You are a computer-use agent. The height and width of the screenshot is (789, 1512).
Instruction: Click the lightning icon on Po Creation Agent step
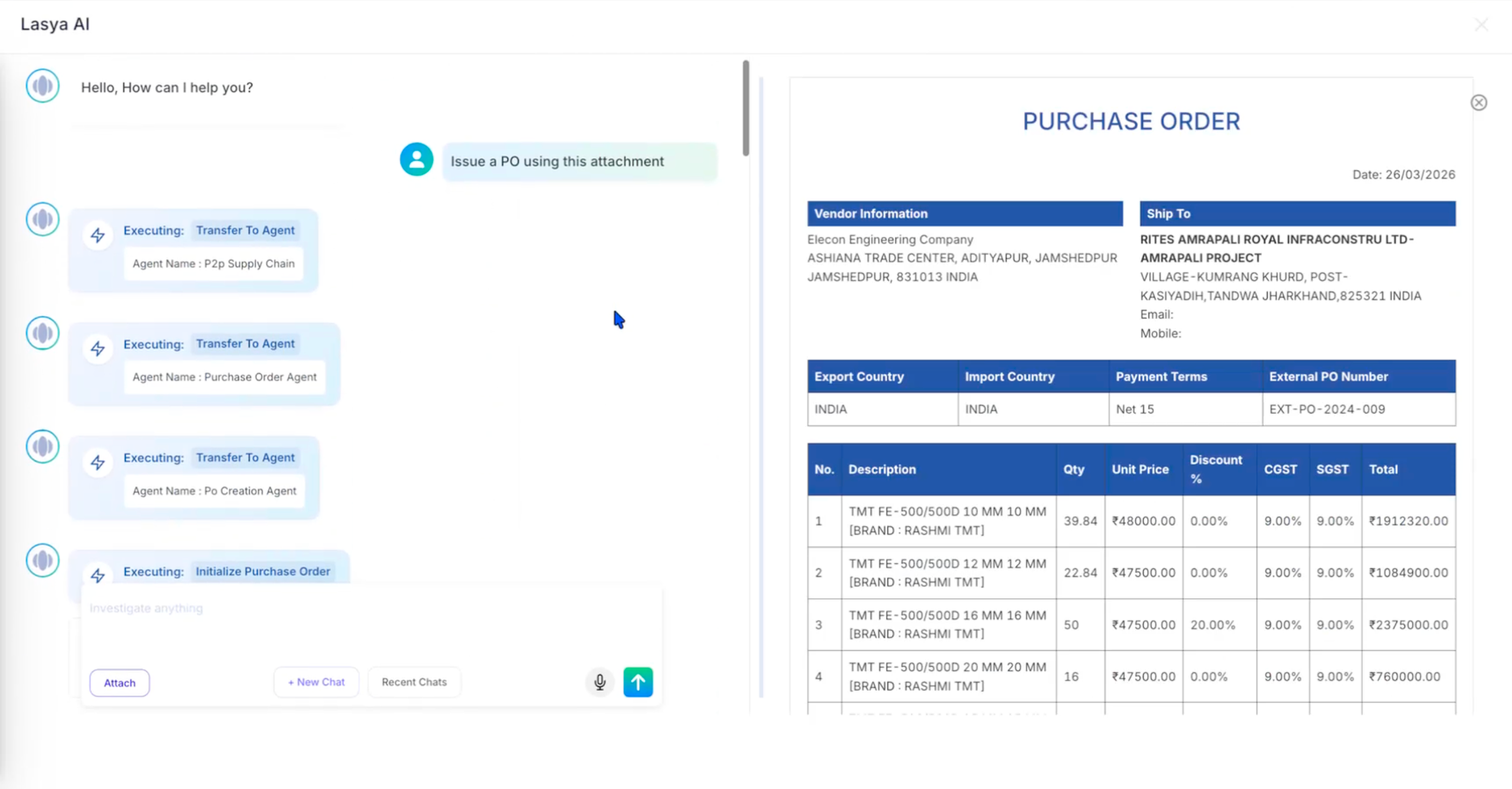99,462
